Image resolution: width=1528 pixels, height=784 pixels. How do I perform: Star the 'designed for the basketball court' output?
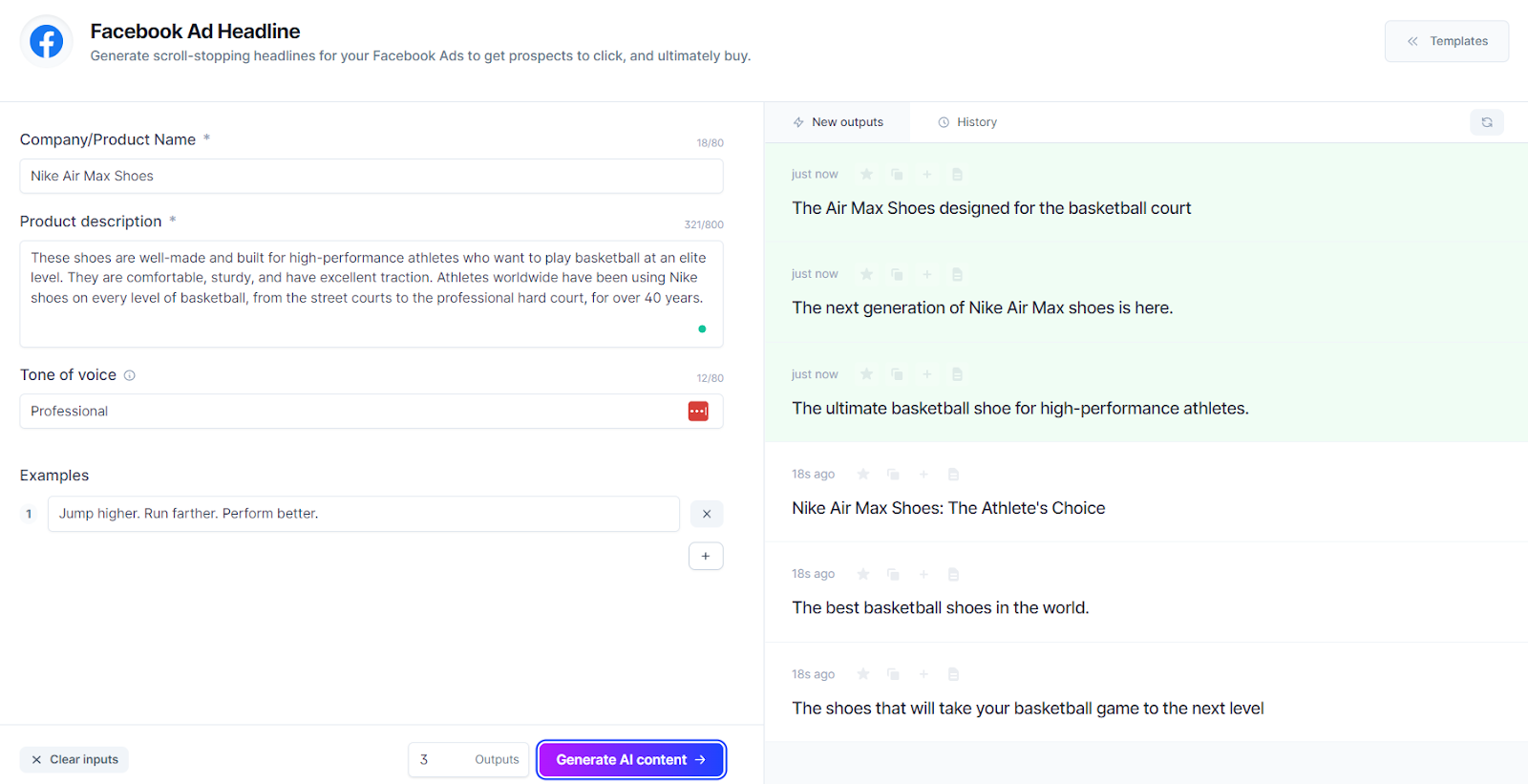click(866, 174)
